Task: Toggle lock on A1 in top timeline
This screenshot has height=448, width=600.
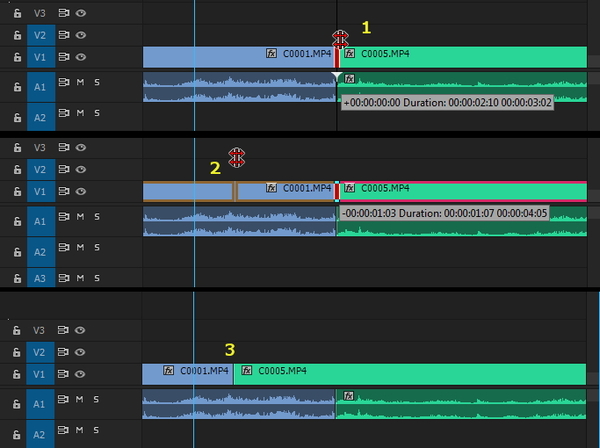Action: pyautogui.click(x=17, y=87)
